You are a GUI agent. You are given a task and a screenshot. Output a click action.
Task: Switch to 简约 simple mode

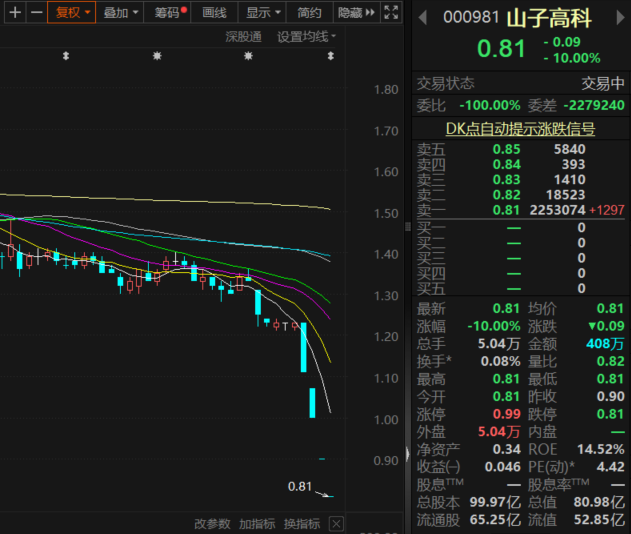pos(309,12)
